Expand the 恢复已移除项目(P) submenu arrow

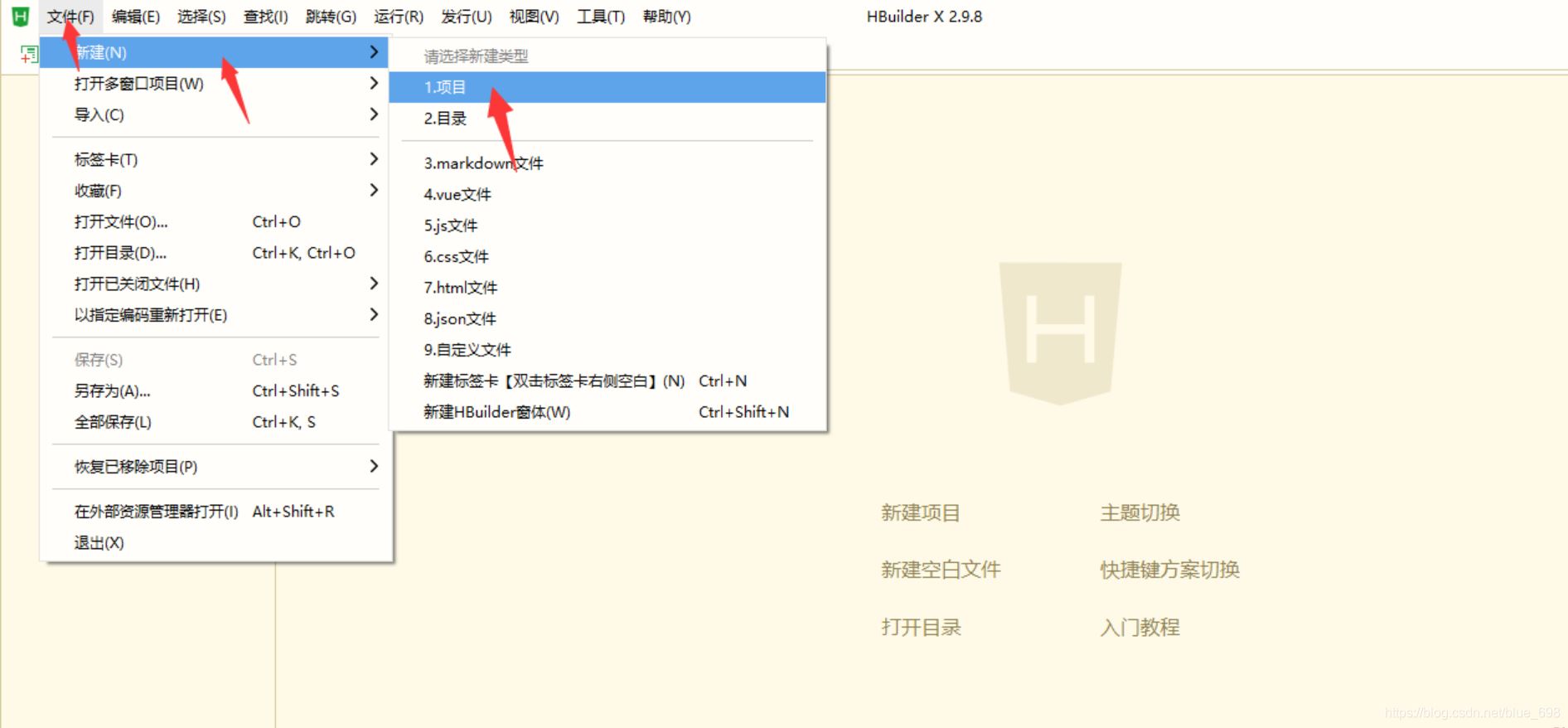(x=374, y=466)
